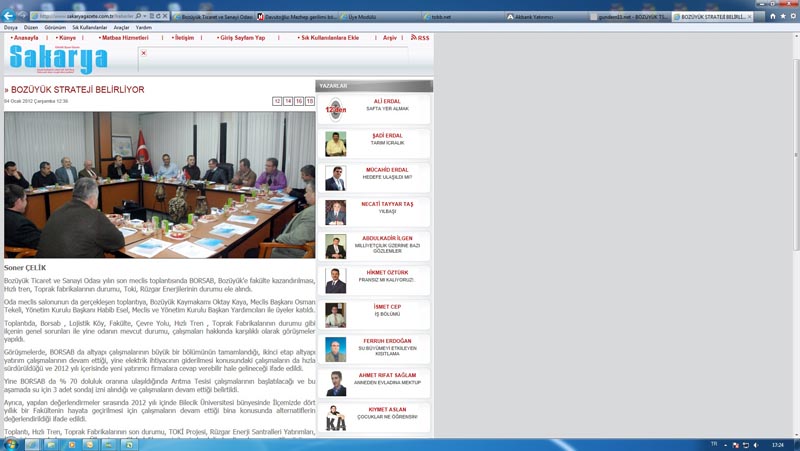Open Kıymet Aslan's column link
This screenshot has width=800, height=451.
coord(387,417)
